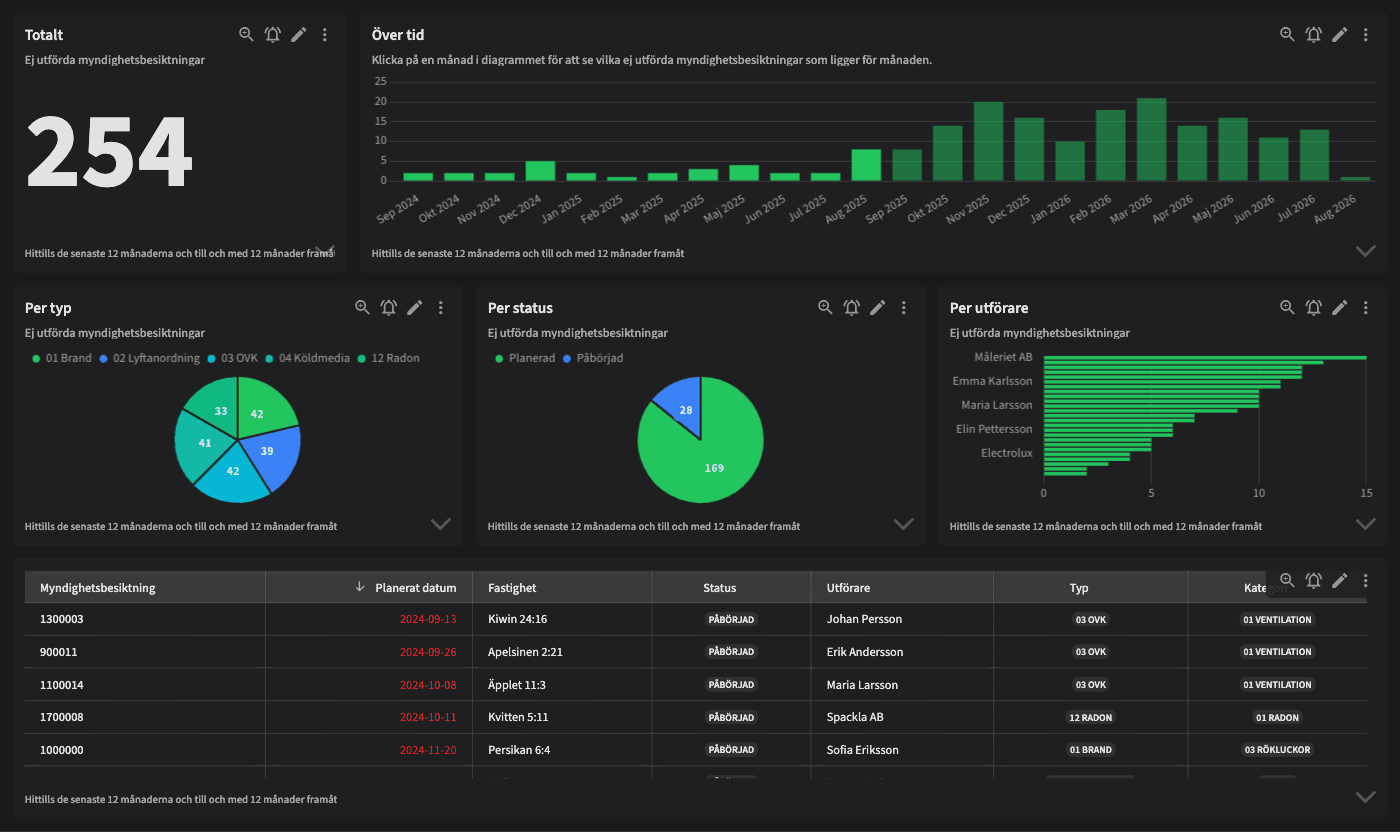Click the bell icon on Per utförare panel

(x=1313, y=308)
